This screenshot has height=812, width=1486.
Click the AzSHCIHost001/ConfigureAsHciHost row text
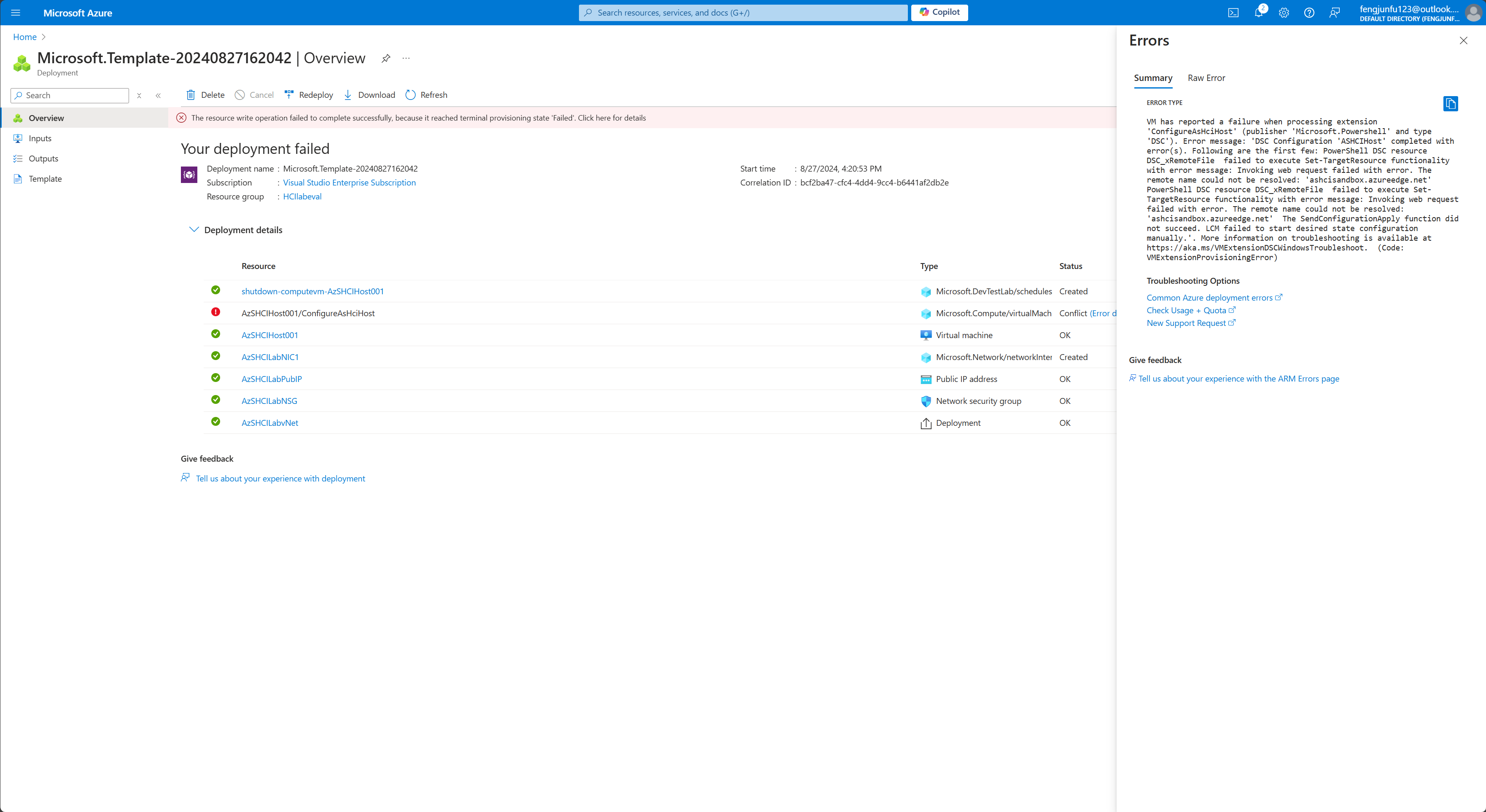[x=308, y=313]
